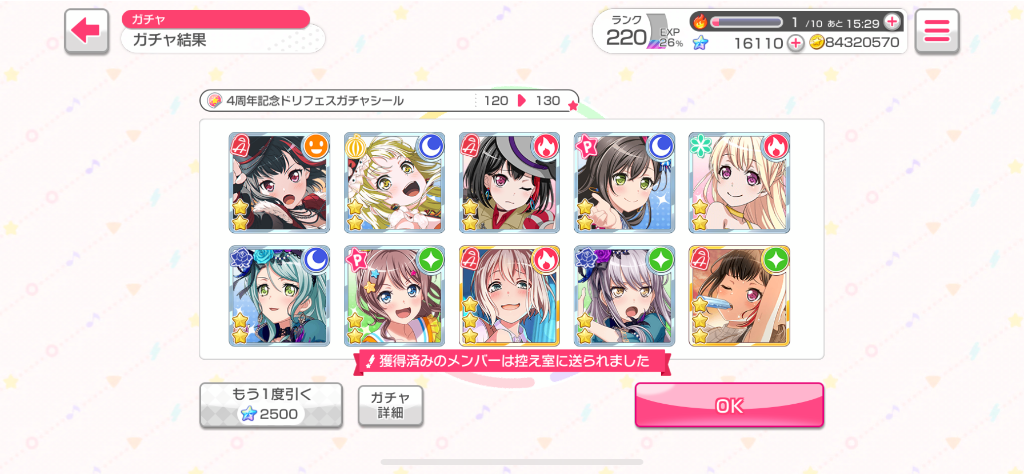
Task: Open the hamburger menu icon
Action: [936, 31]
